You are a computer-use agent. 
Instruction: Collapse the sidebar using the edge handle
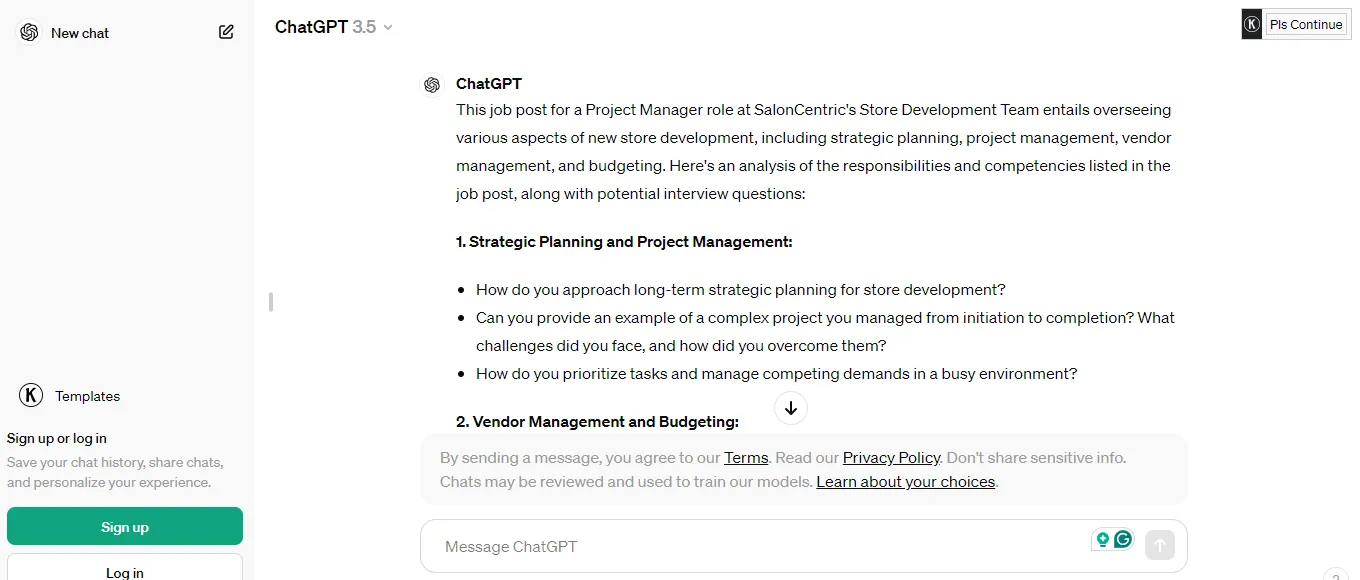coord(271,301)
